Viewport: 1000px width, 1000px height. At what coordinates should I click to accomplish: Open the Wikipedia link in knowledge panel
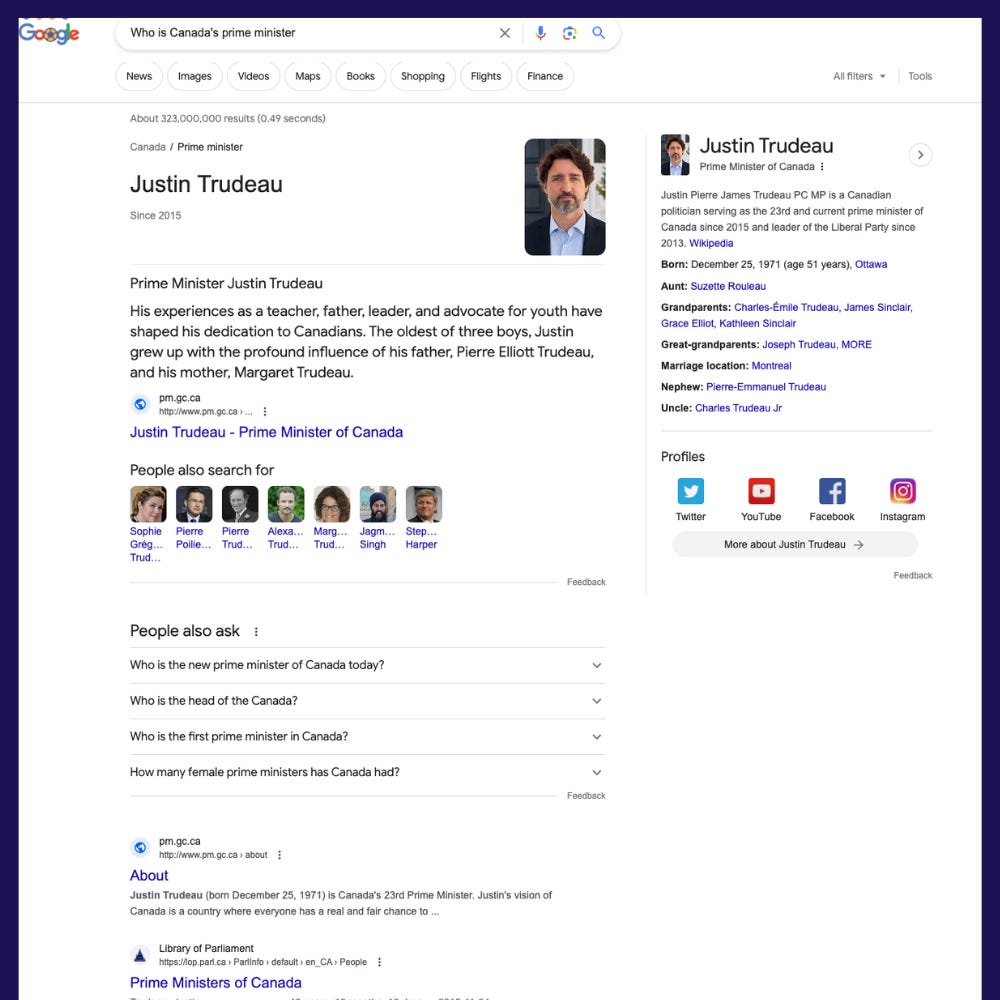click(711, 244)
